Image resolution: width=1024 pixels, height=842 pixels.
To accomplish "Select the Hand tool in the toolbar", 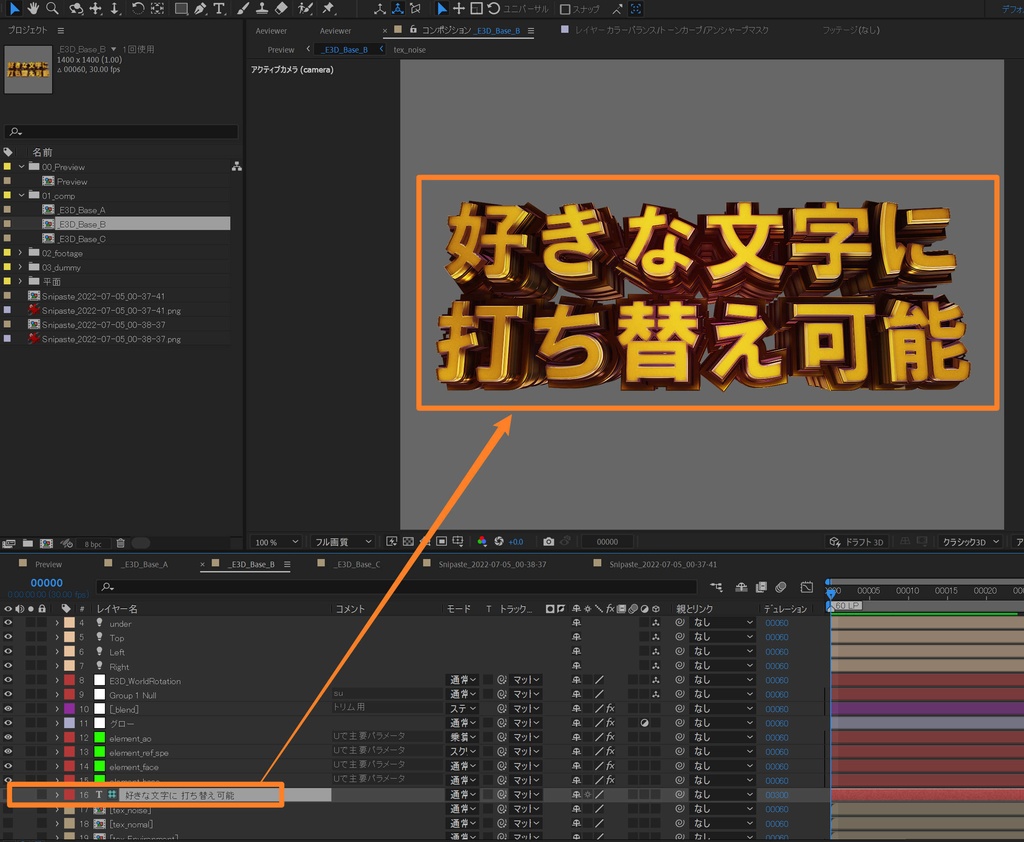I will 33,8.
